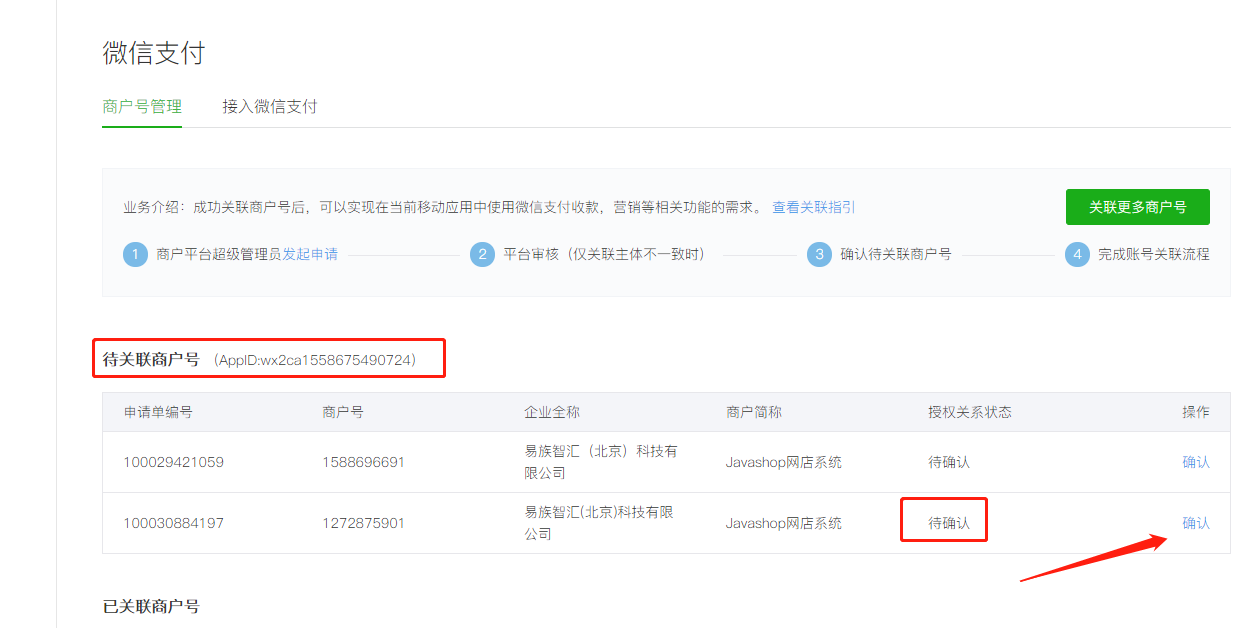Image resolution: width=1256 pixels, height=628 pixels.
Task: Click the 企业全称 column header
Action: [x=552, y=412]
